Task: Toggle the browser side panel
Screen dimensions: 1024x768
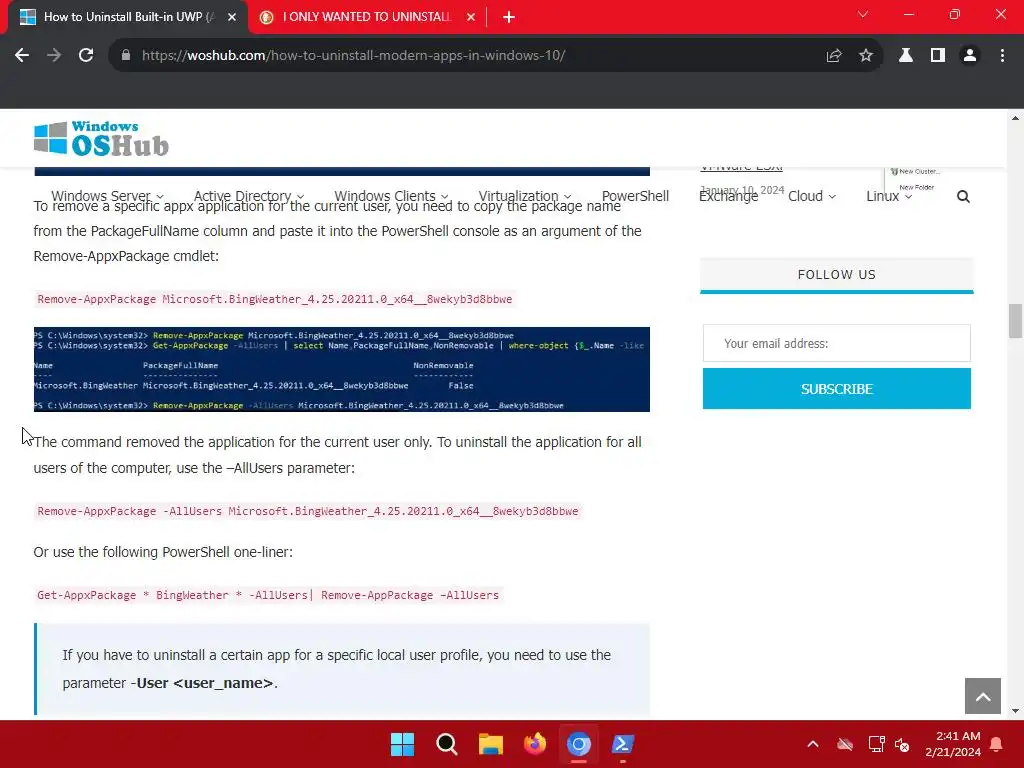Action: click(x=938, y=56)
